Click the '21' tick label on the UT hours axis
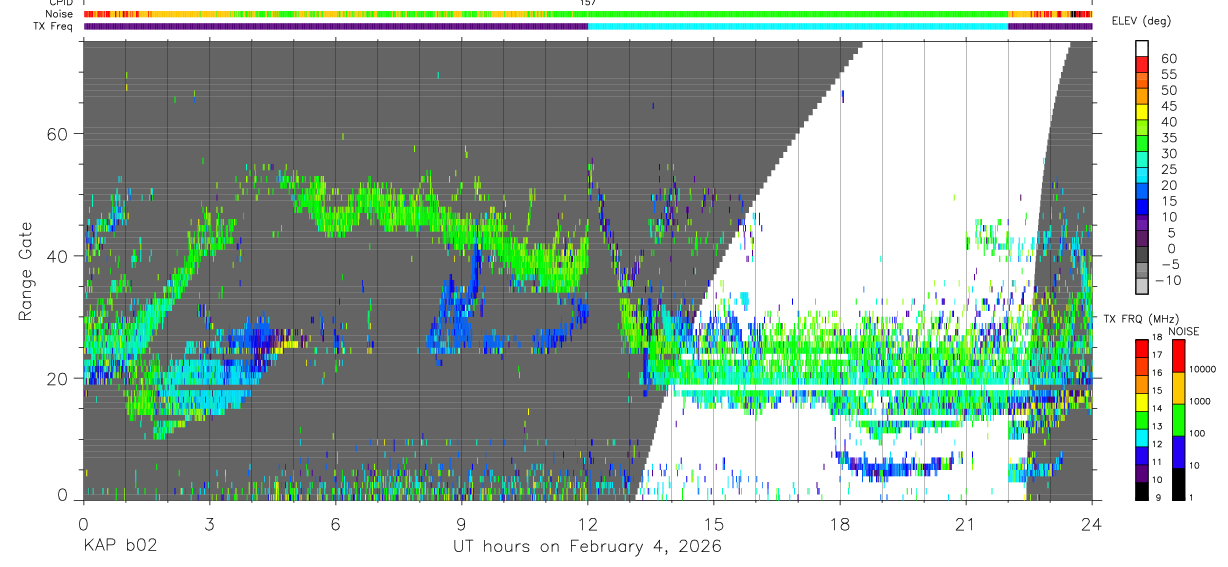Screen dimensions: 1228x567 pos(966,524)
